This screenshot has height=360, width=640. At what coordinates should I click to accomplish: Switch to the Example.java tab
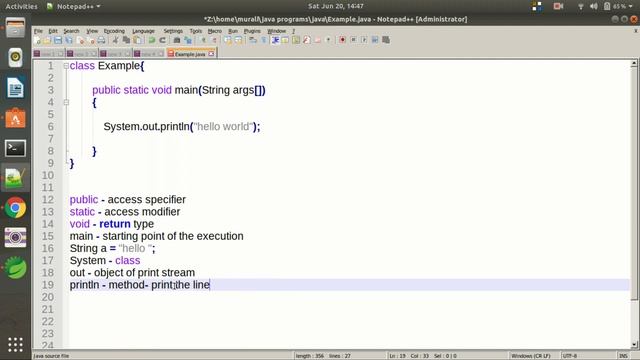pos(190,54)
